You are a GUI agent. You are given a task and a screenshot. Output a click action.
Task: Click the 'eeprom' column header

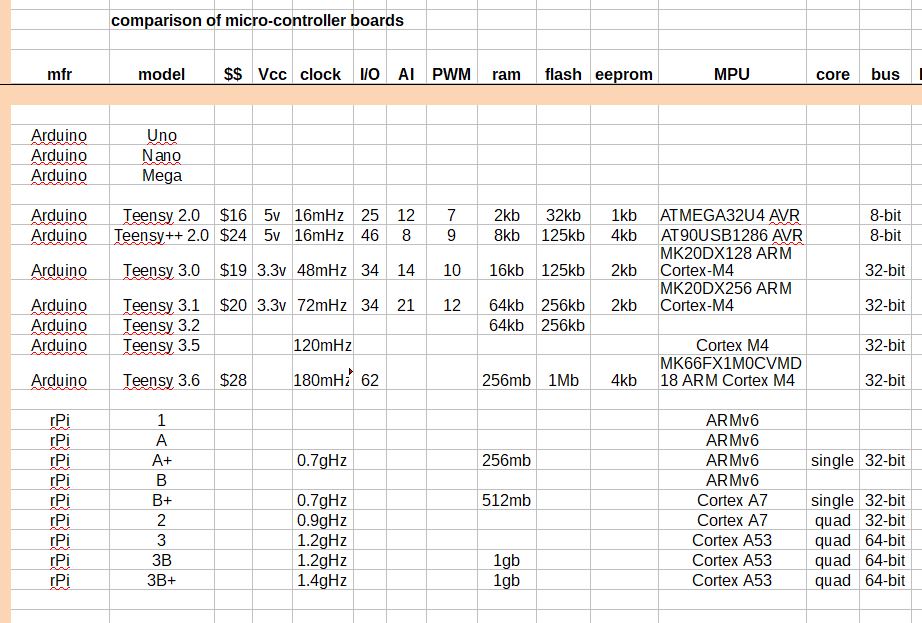[x=624, y=75]
